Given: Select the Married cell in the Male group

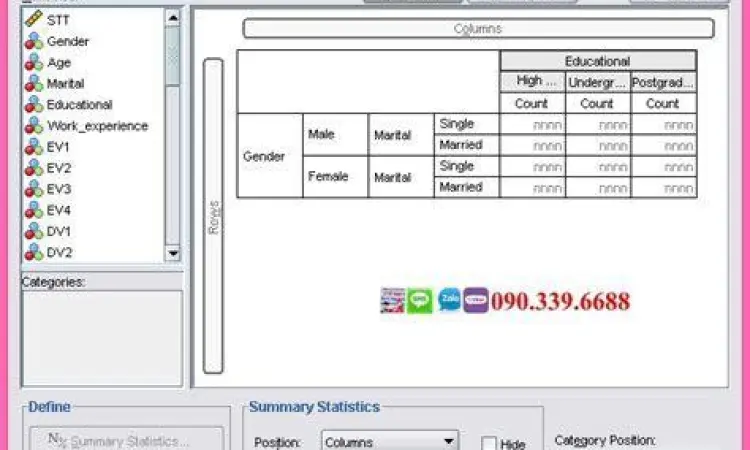Looking at the screenshot, I should pyautogui.click(x=467, y=145).
